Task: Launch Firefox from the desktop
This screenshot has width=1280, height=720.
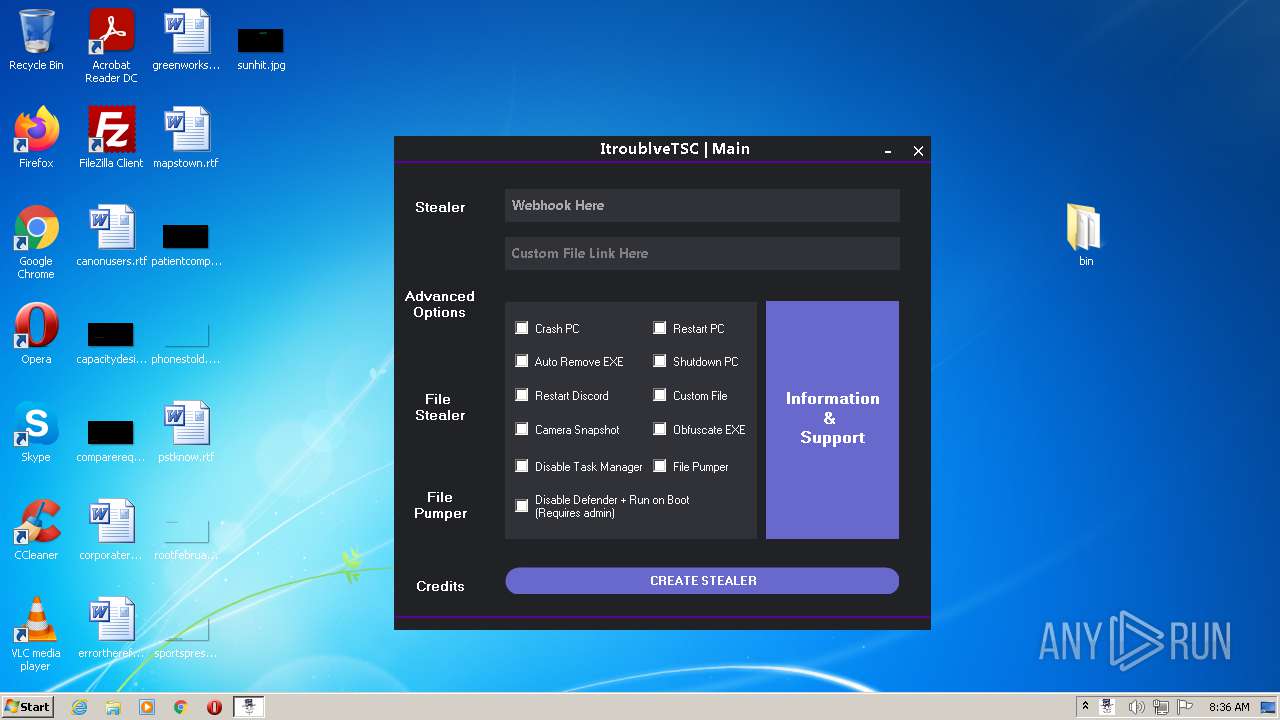Action: (36, 138)
